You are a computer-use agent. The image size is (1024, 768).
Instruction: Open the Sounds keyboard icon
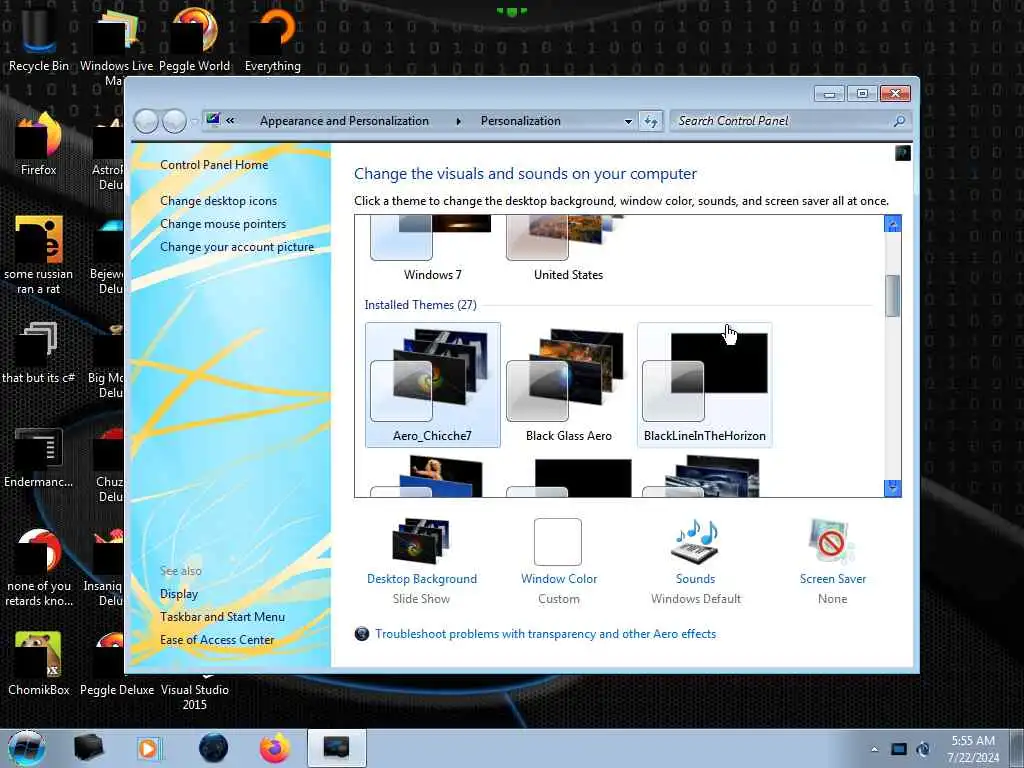(x=696, y=541)
